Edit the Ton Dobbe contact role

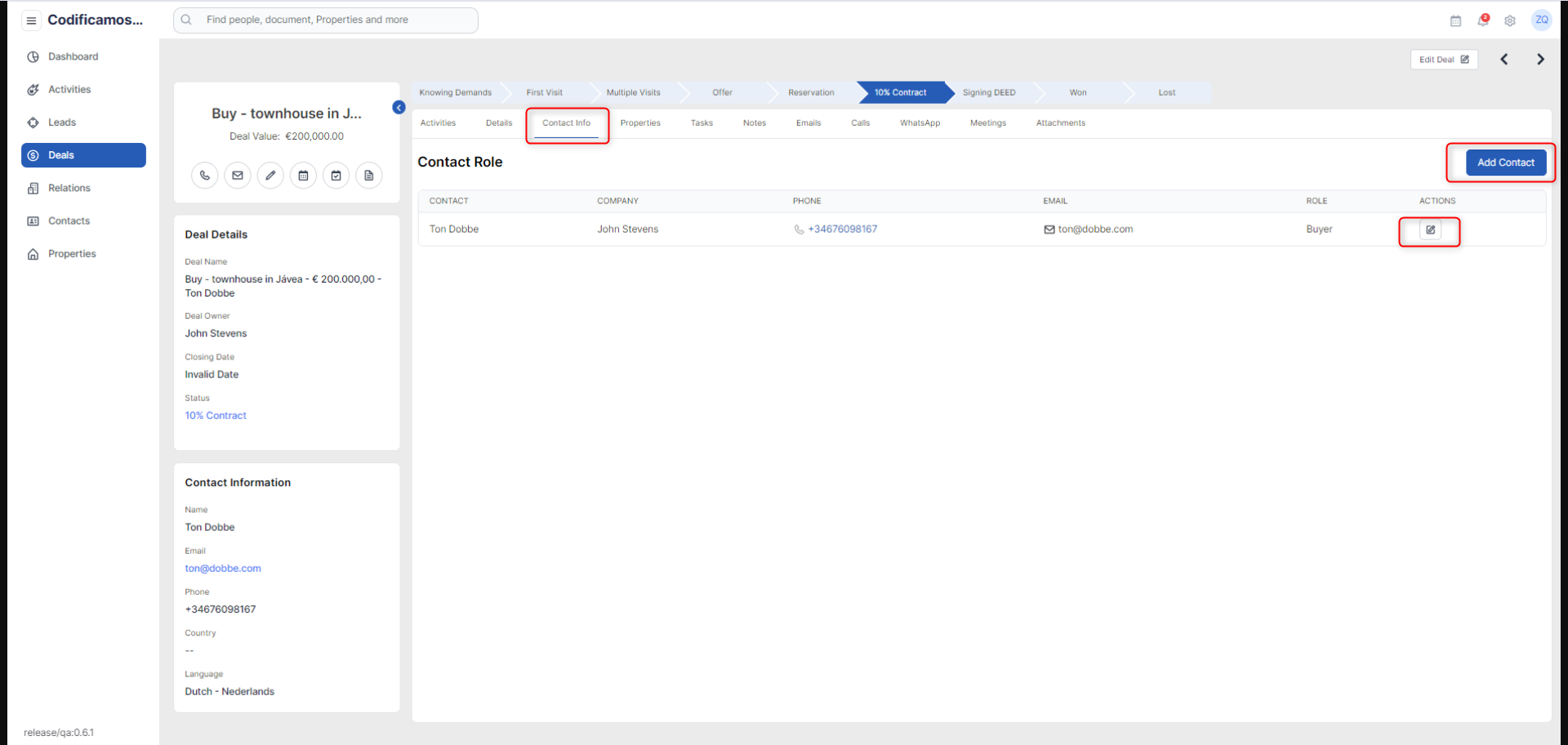(1430, 230)
